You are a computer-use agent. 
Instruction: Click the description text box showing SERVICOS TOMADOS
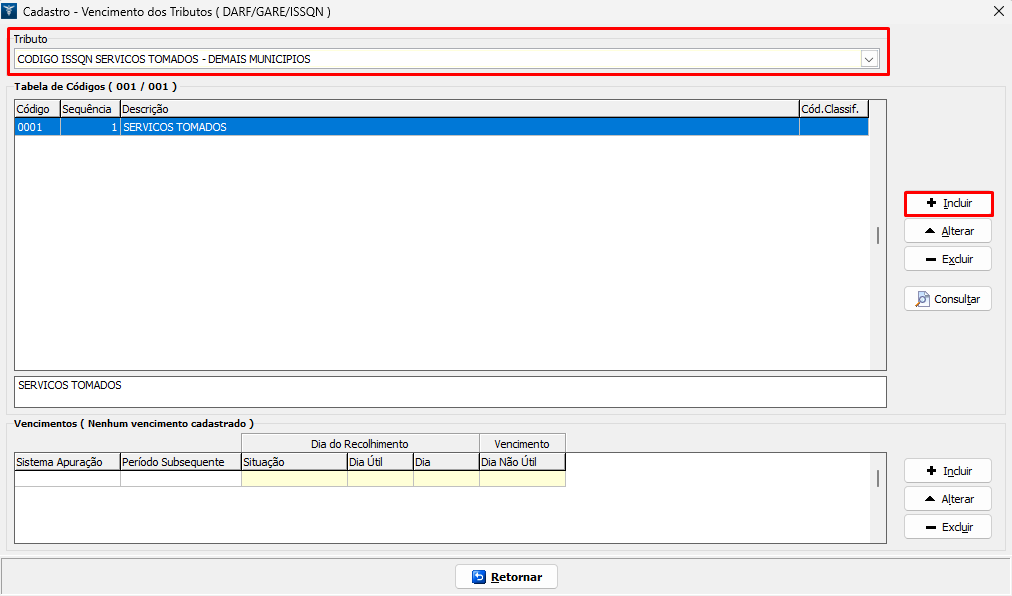click(x=450, y=391)
